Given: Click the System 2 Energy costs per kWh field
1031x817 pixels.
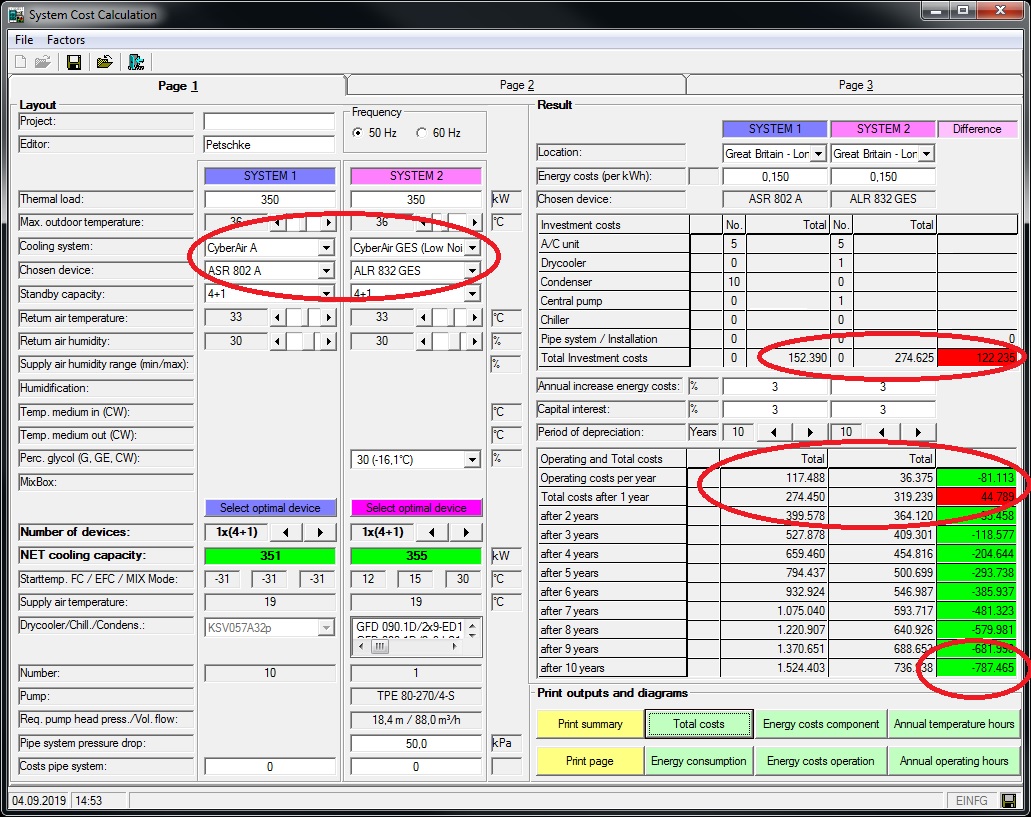Looking at the screenshot, I should click(x=883, y=177).
